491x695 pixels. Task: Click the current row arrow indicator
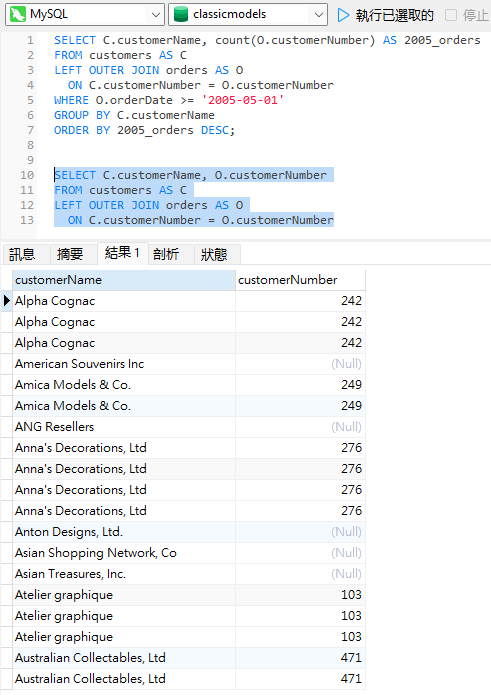click(x=7, y=301)
